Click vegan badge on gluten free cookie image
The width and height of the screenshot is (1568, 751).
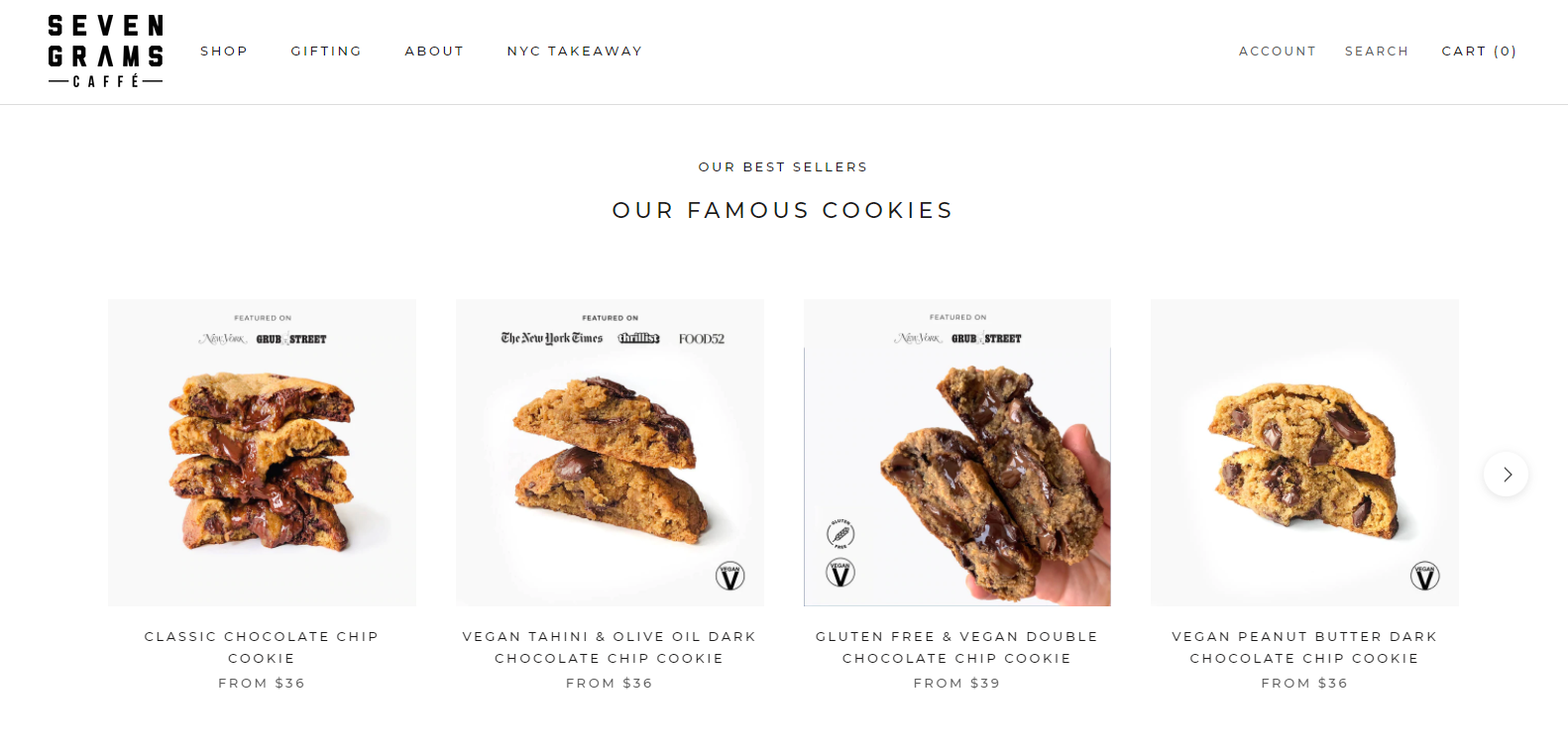point(840,573)
